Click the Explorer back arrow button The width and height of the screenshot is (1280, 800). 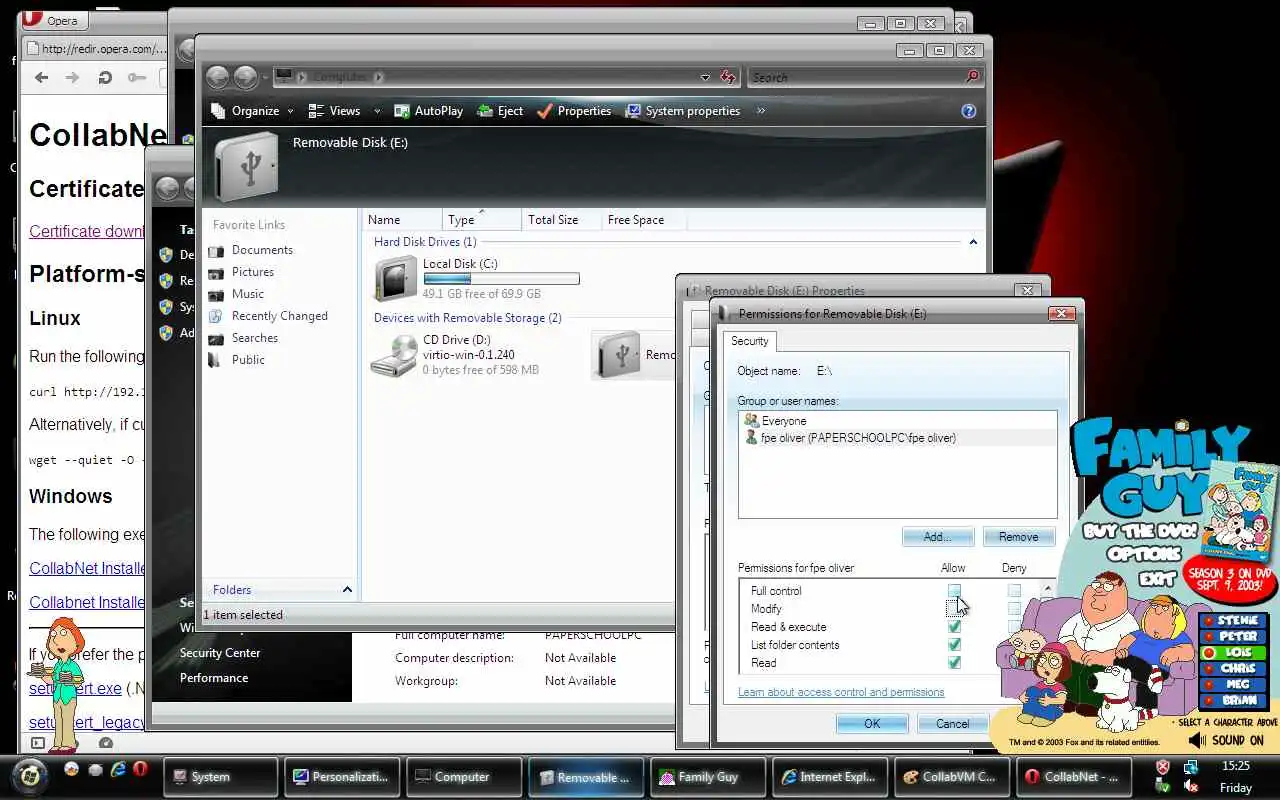(x=217, y=77)
